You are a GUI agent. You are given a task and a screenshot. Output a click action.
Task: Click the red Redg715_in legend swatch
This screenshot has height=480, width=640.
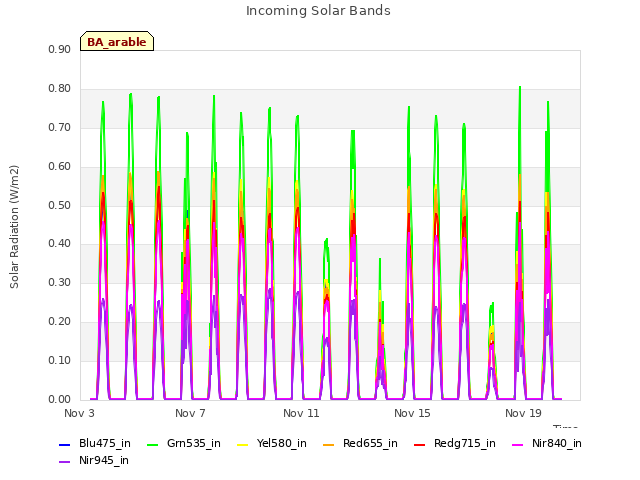click(x=420, y=444)
